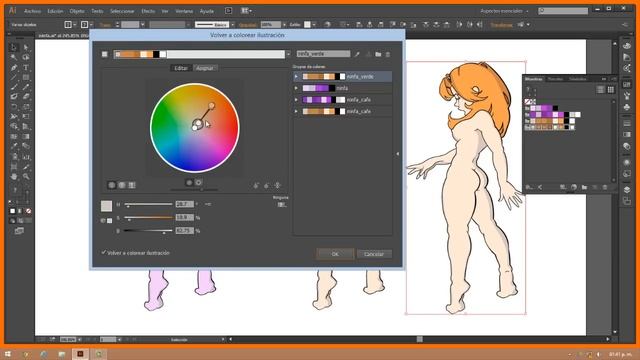
Task: Show smooth color wheel display
Action: point(111,185)
